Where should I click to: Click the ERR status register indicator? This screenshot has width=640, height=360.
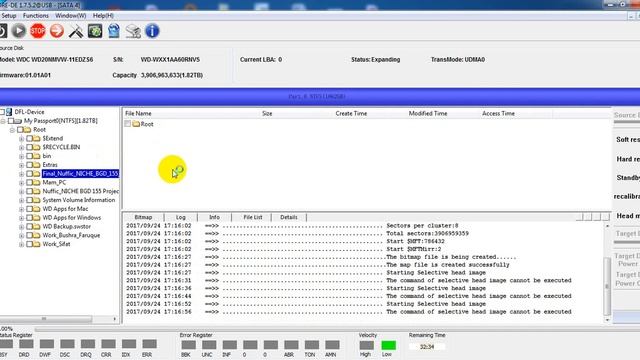click(x=149, y=344)
